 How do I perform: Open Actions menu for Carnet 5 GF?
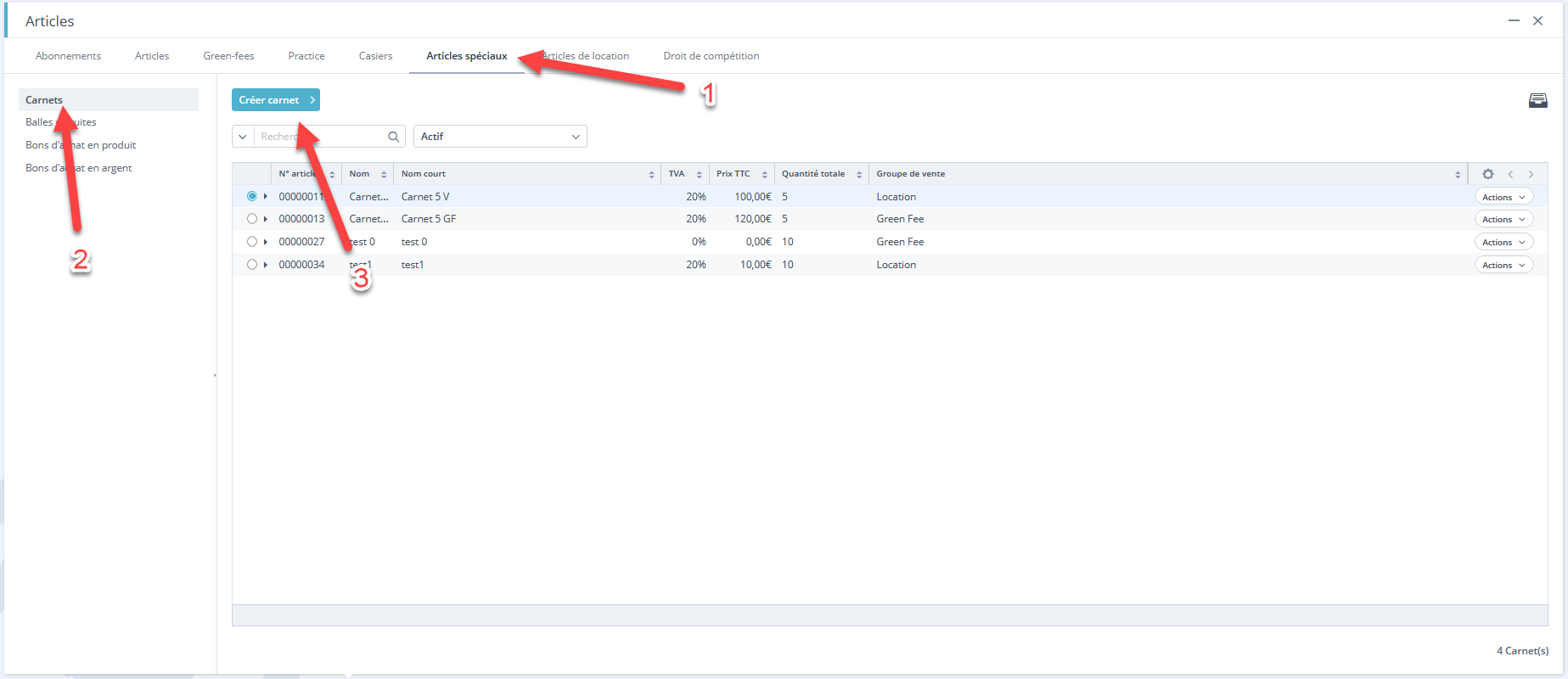tap(1503, 219)
